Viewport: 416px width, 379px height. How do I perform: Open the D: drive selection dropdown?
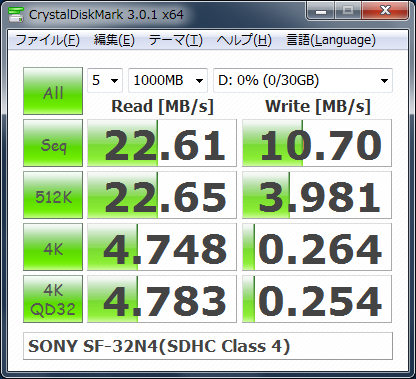coord(303,80)
